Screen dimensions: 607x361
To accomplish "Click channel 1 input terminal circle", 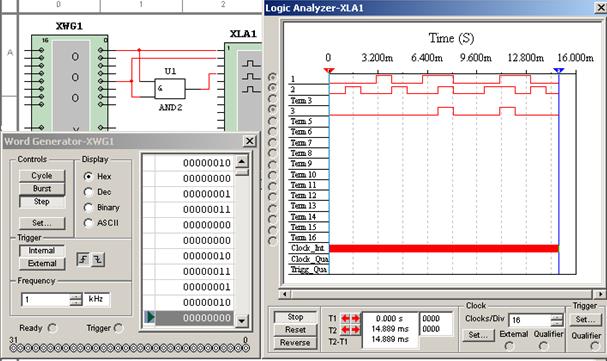I will coord(273,77).
